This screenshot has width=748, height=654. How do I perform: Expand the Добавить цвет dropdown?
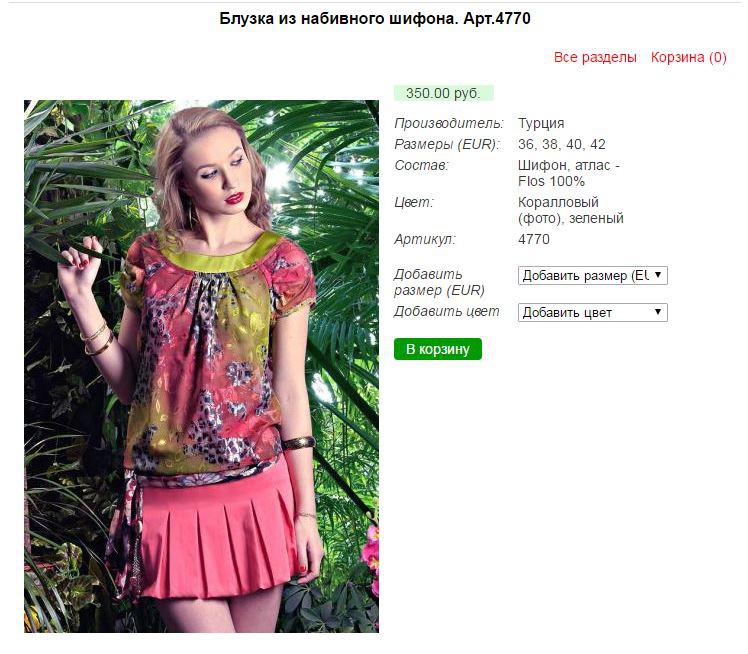[x=592, y=312]
